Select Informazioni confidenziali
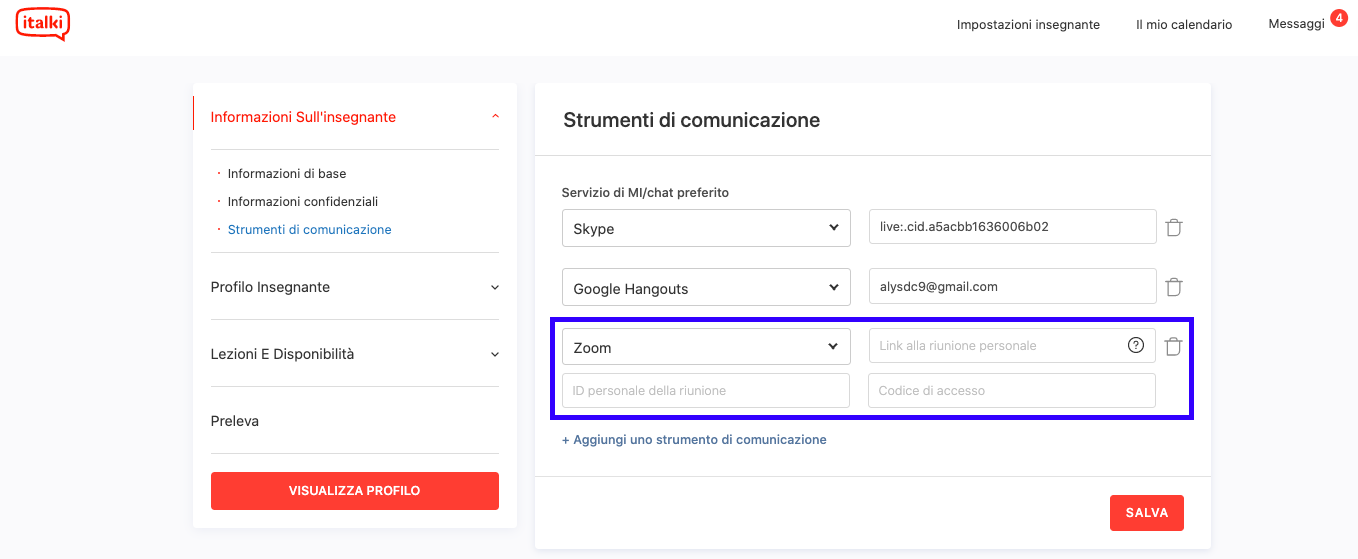Image resolution: width=1358 pixels, height=559 pixels. point(303,201)
